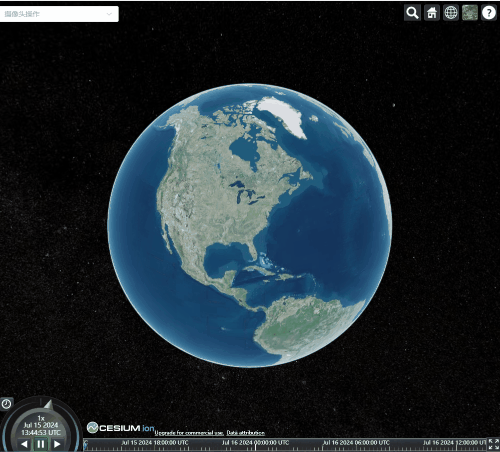
Task: Click the Cesium ion logo
Action: click(x=120, y=428)
